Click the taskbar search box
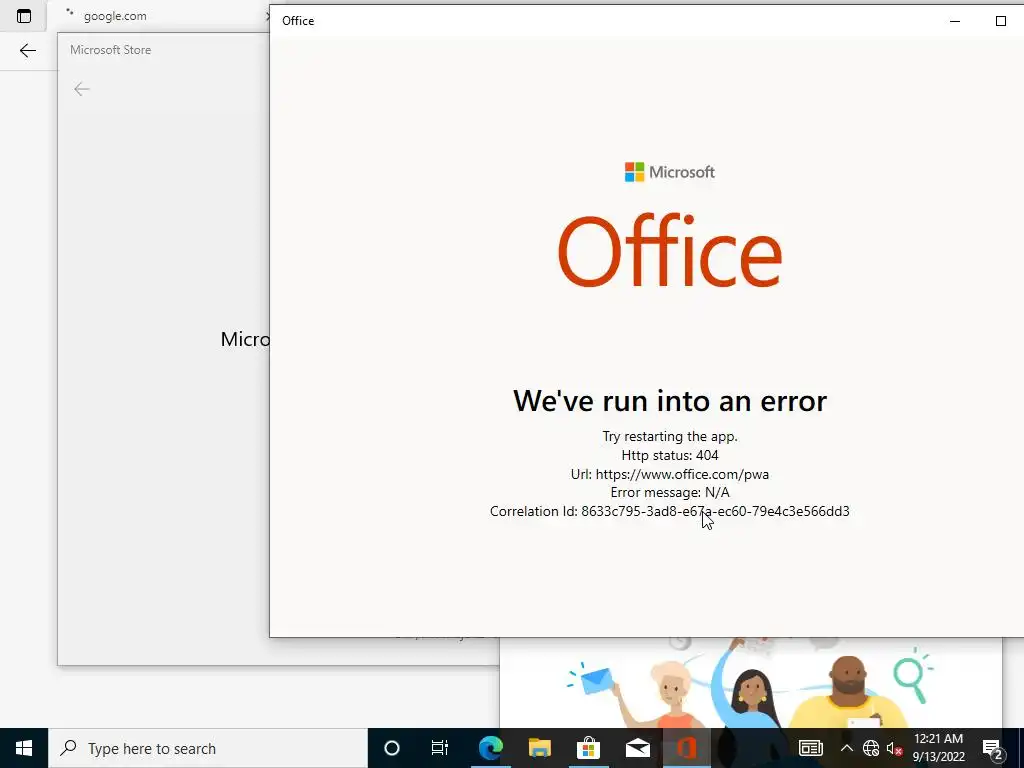The image size is (1024, 768). coord(208,748)
